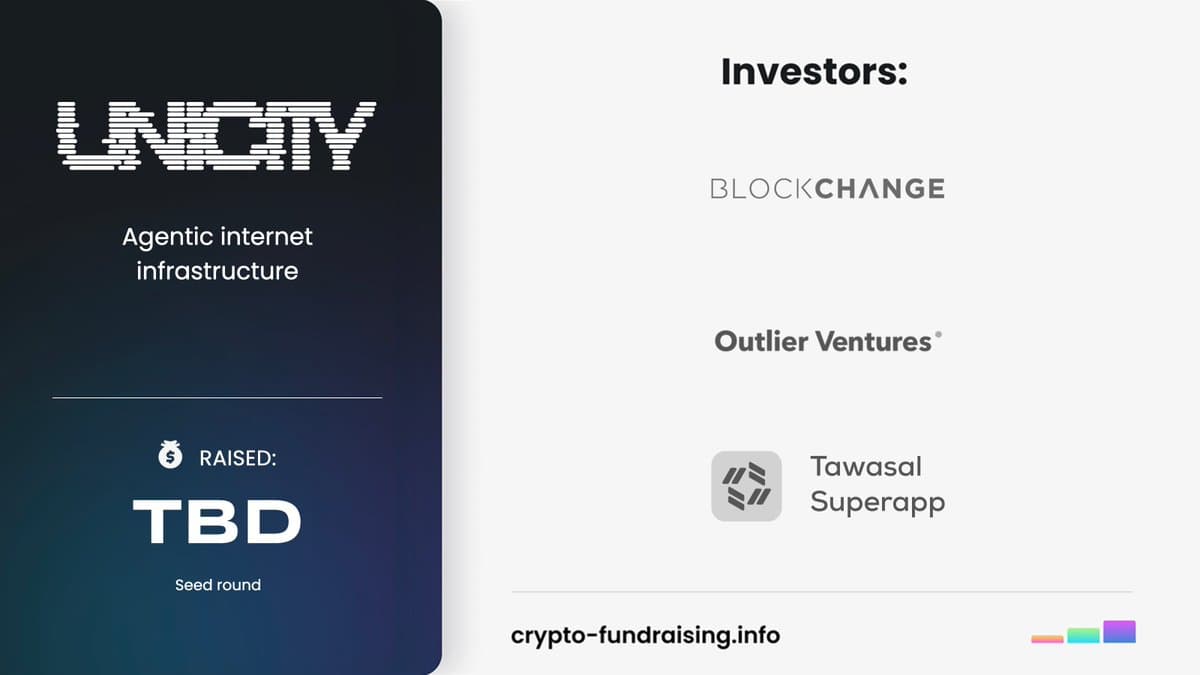1200x675 pixels.
Task: Click the thin BLOCK lettering in Blockchange
Action: click(762, 188)
